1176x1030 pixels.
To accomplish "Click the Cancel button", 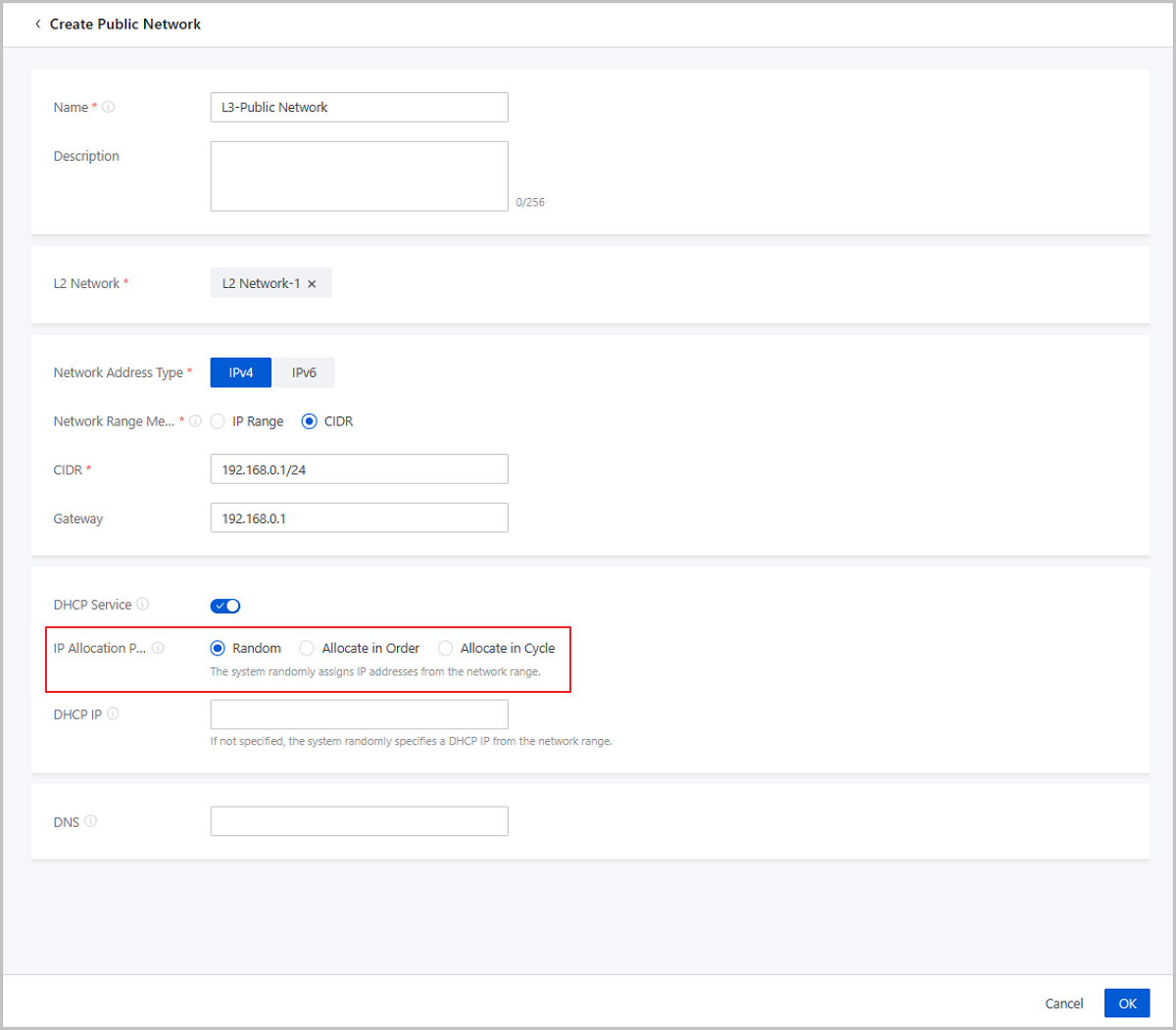I will pos(1063,1004).
